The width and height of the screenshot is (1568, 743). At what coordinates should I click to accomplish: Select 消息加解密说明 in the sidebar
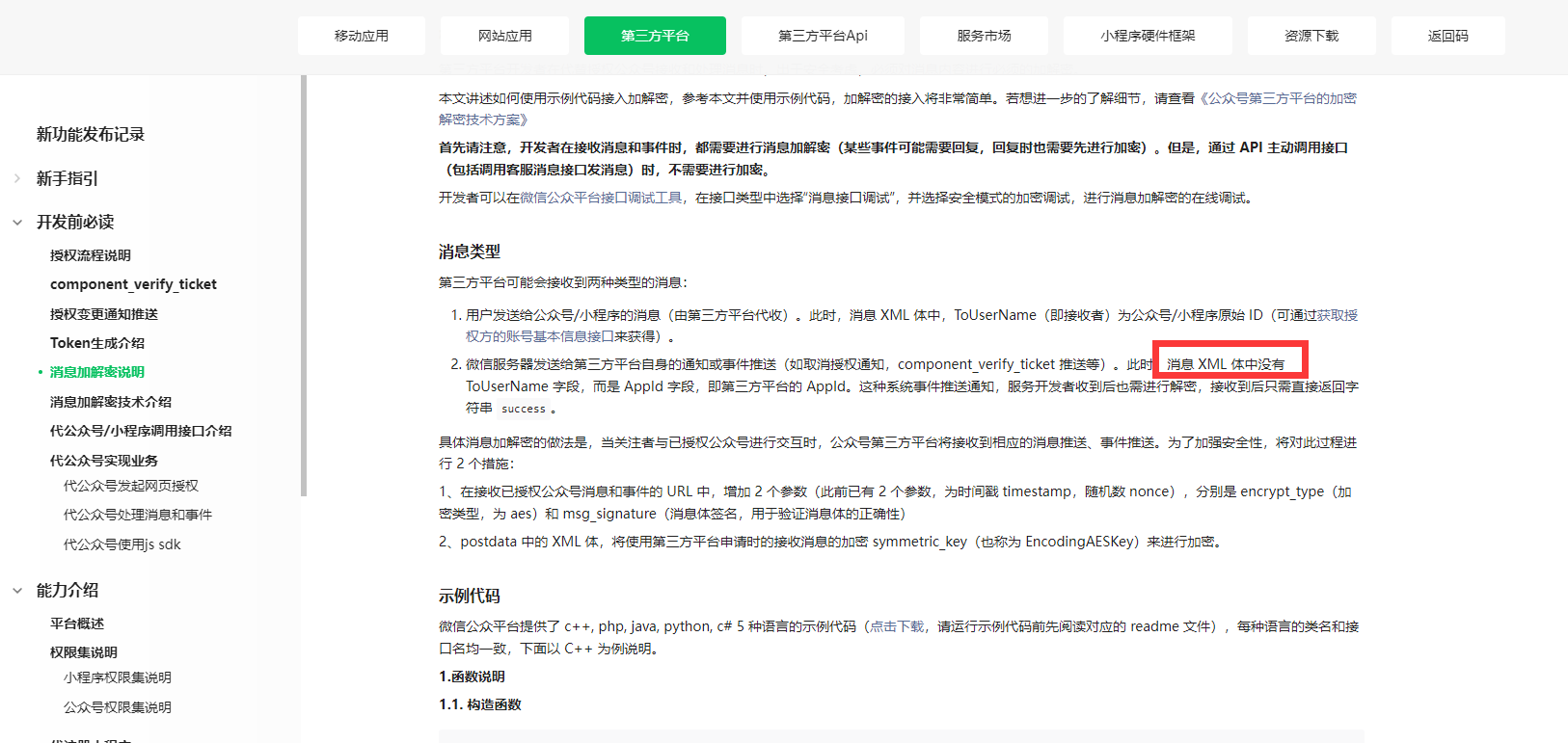(x=97, y=372)
